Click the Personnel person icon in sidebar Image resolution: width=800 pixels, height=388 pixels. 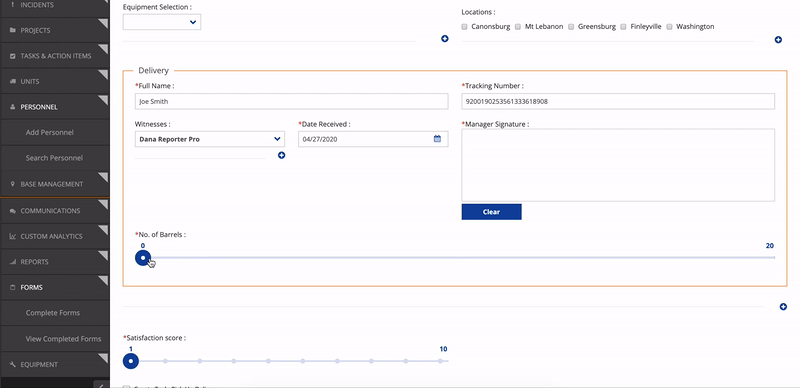(x=13, y=107)
